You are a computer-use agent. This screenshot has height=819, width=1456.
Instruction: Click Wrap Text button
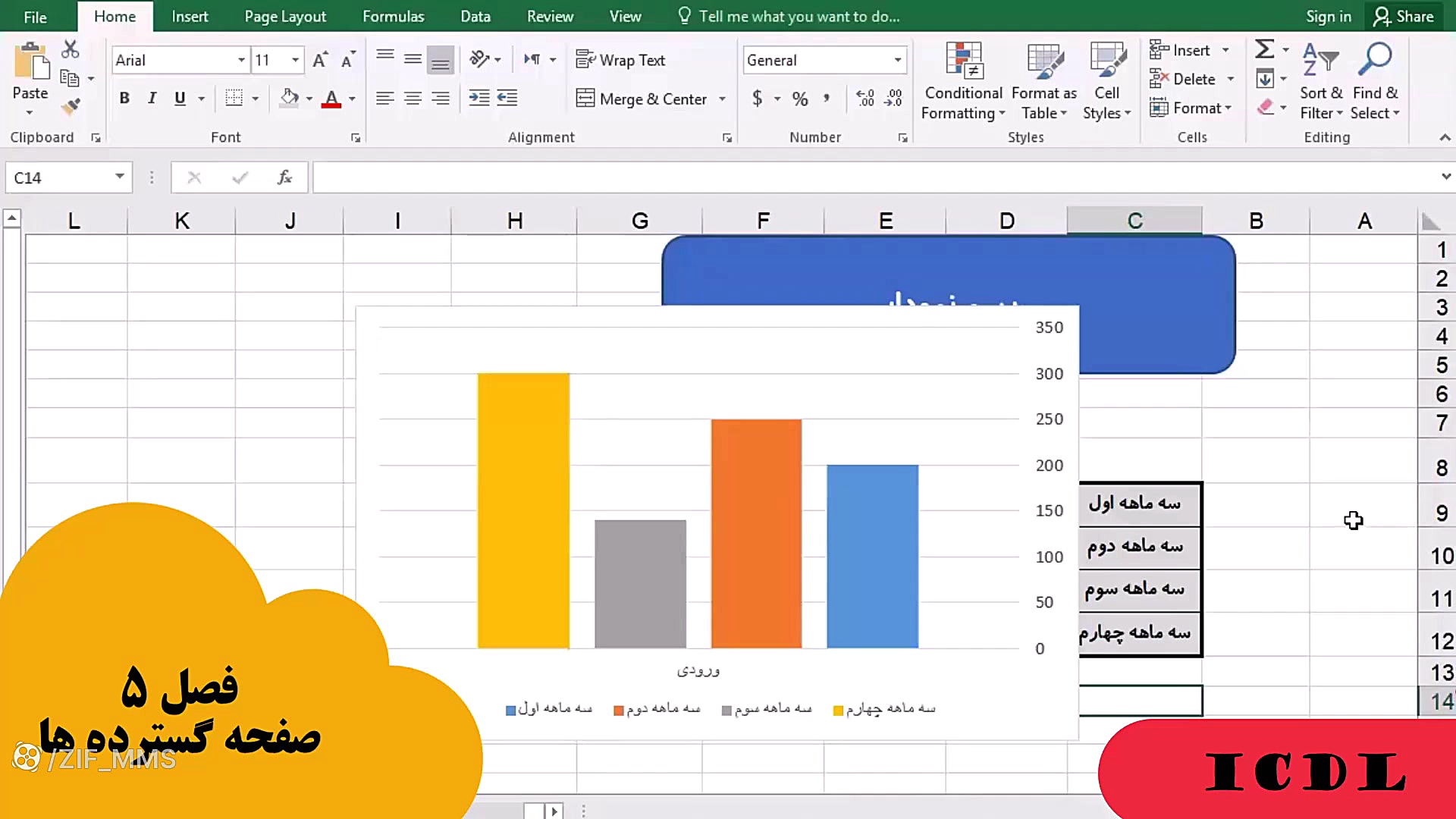pyautogui.click(x=620, y=60)
